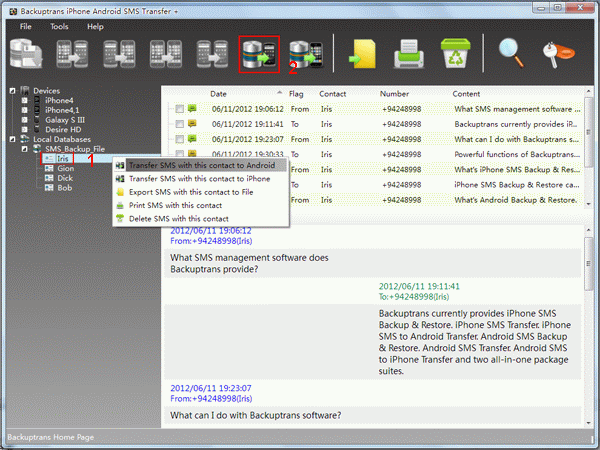Click the conversation timestamp 2012/06/11 19:23:07
The image size is (600, 450).
211,388
